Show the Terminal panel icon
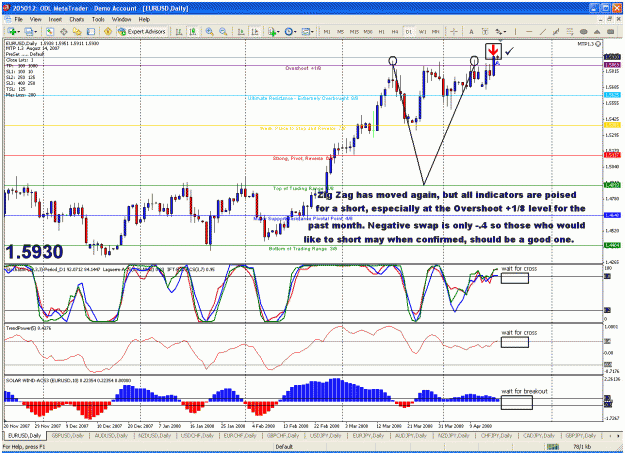 coord(91,32)
